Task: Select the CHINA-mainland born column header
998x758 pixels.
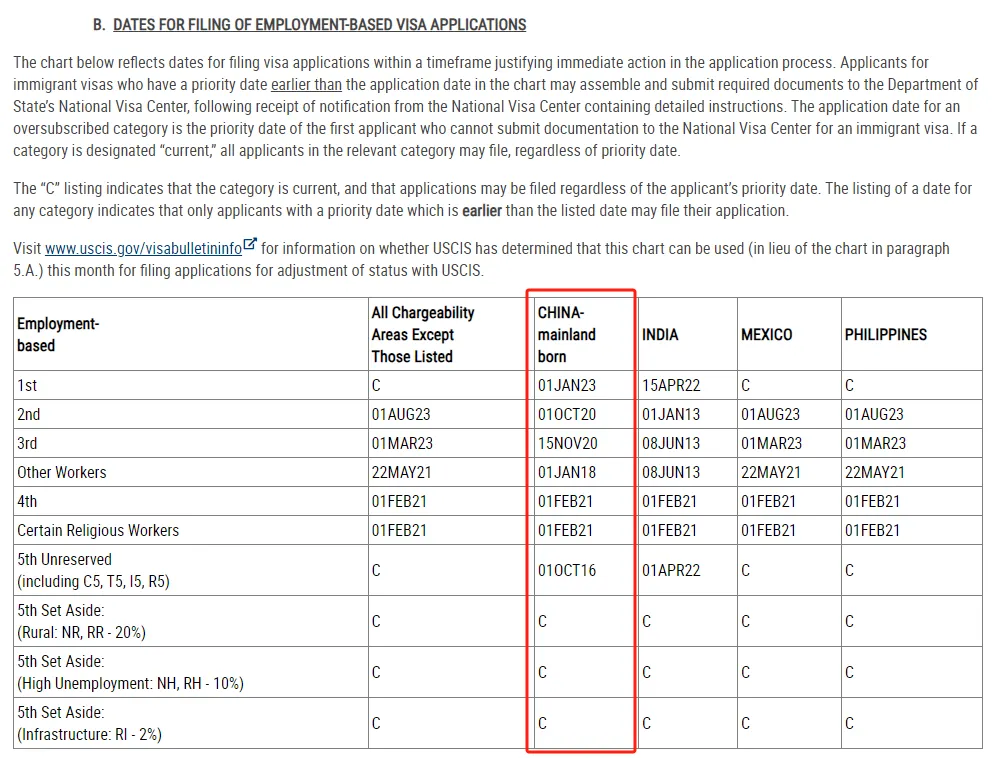Action: pos(567,334)
